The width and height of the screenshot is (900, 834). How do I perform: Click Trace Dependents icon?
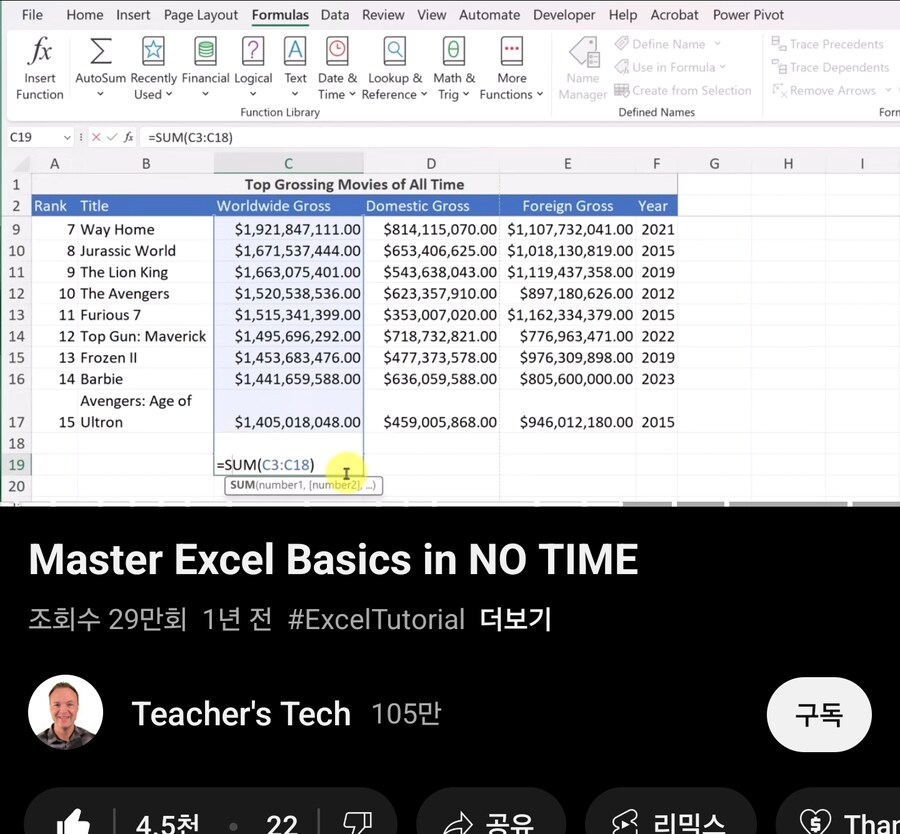coord(779,67)
